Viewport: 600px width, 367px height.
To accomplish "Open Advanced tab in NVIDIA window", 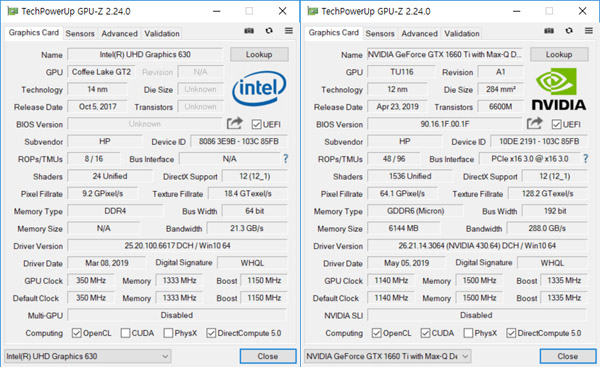I will pos(419,34).
